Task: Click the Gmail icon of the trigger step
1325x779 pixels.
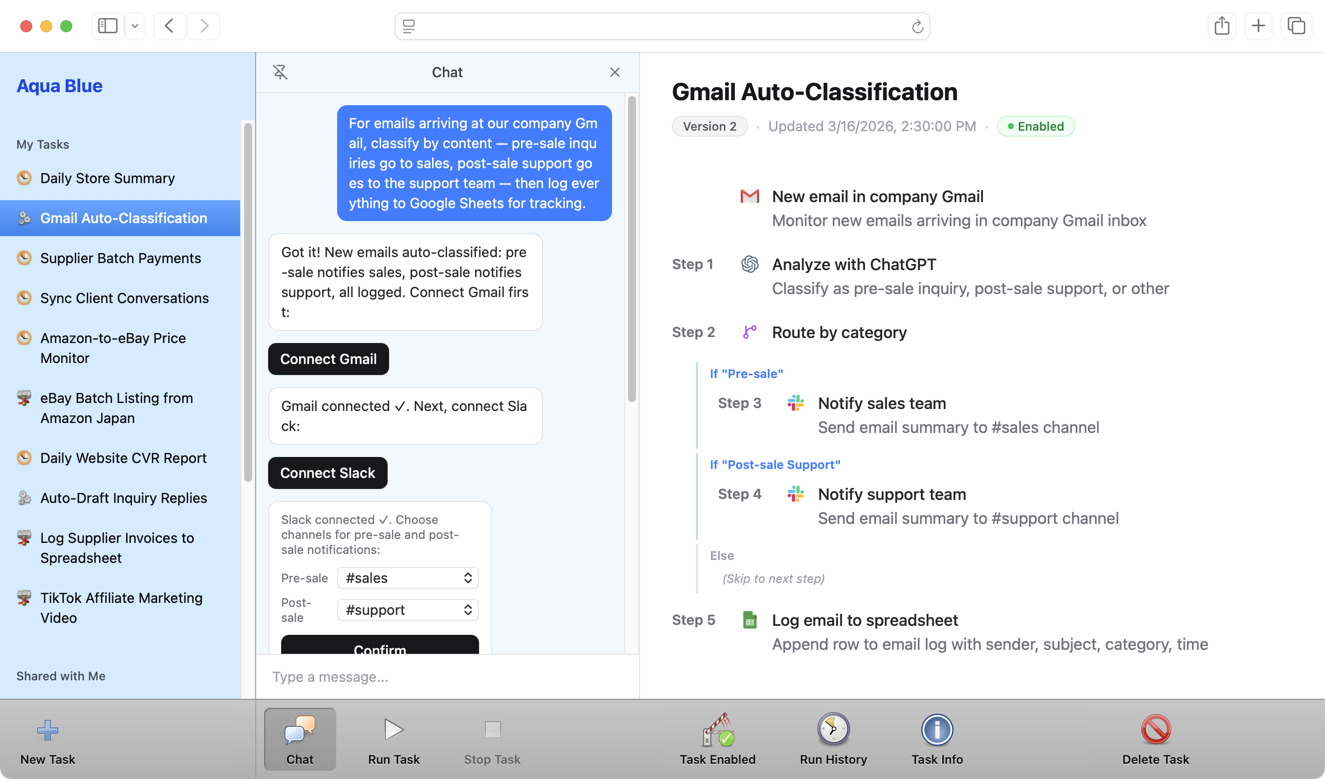Action: pyautogui.click(x=749, y=196)
